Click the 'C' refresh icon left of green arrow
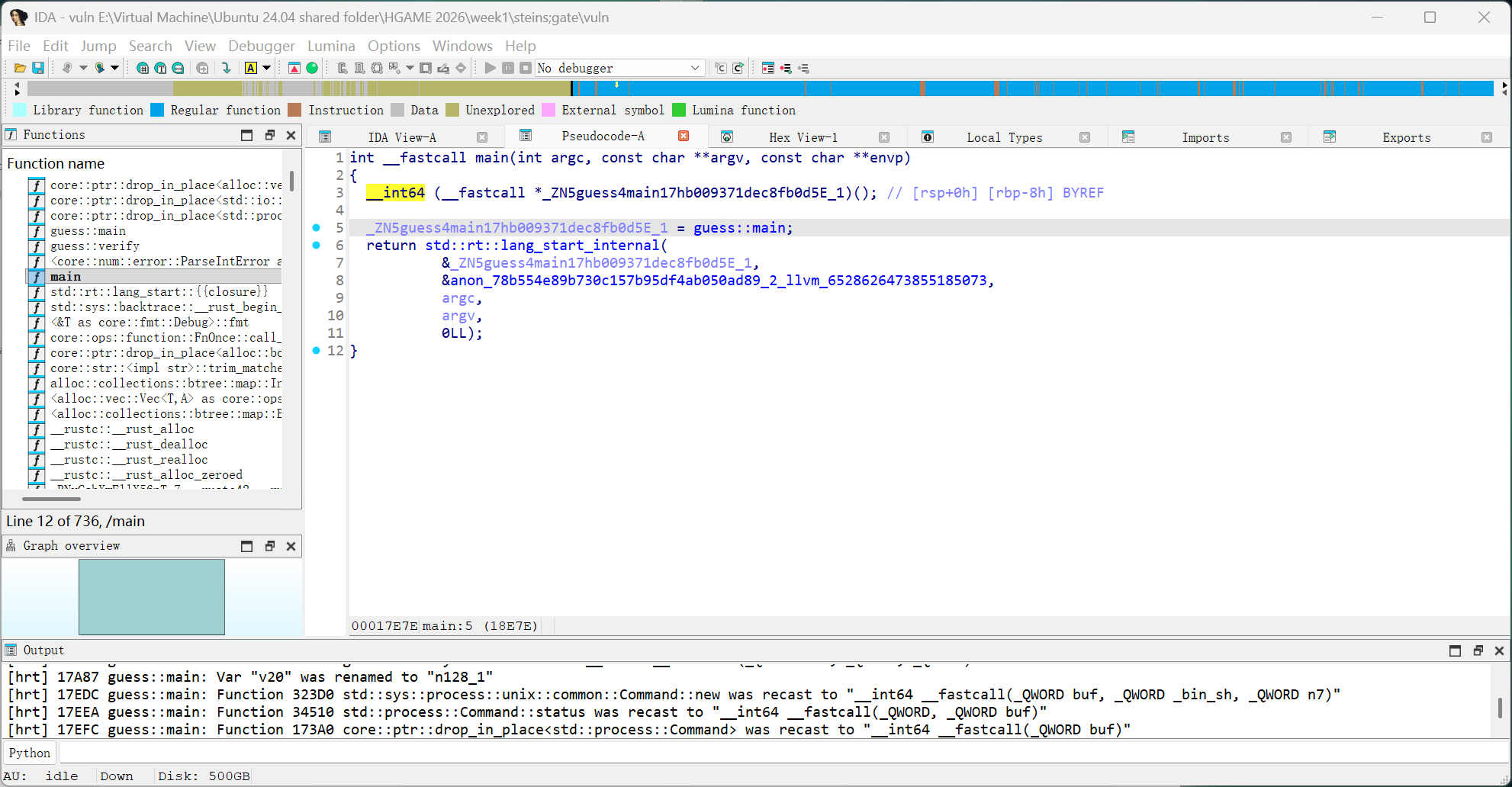The image size is (1512, 787). point(721,68)
